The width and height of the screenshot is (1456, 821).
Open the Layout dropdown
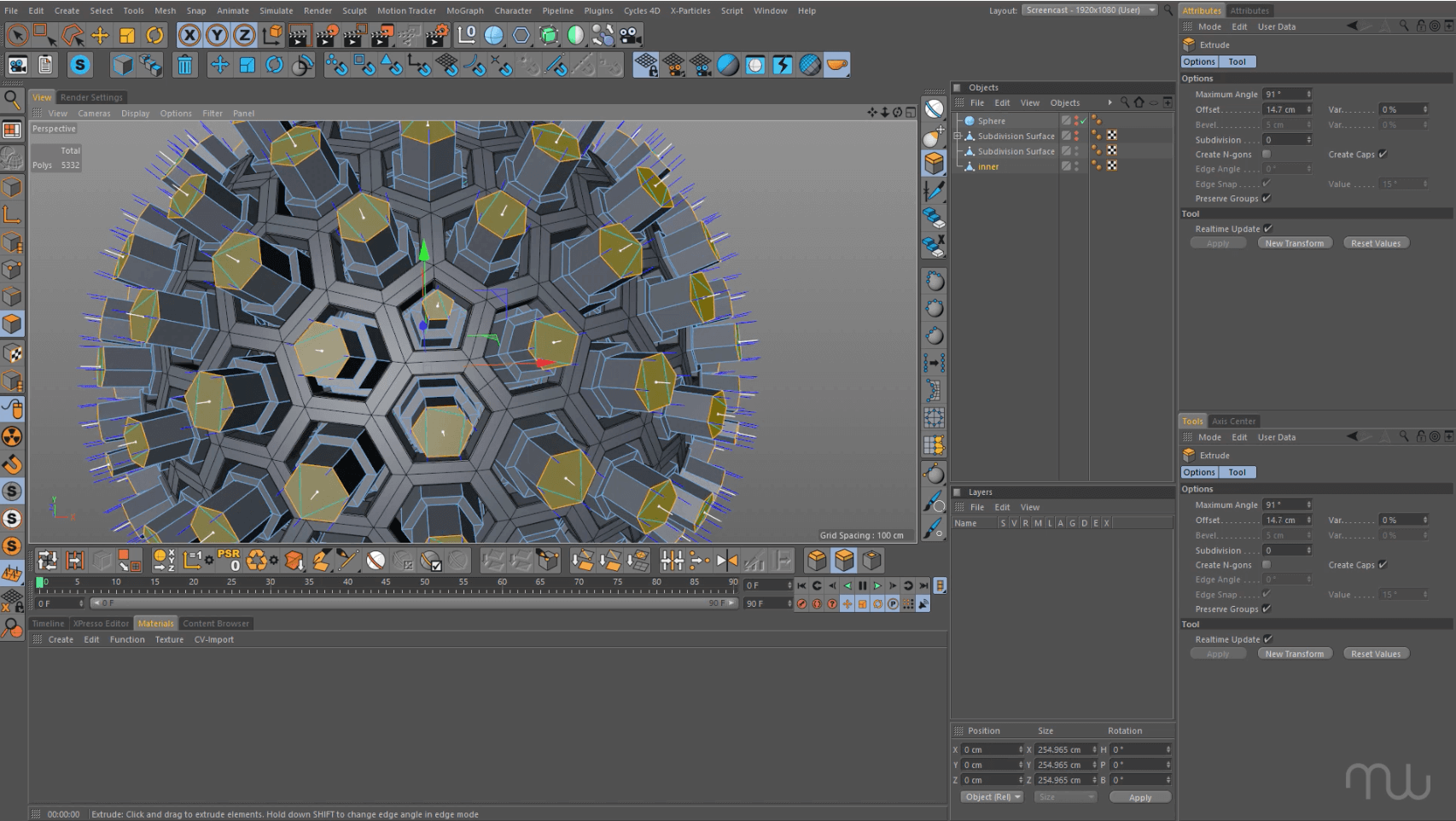[x=1090, y=10]
